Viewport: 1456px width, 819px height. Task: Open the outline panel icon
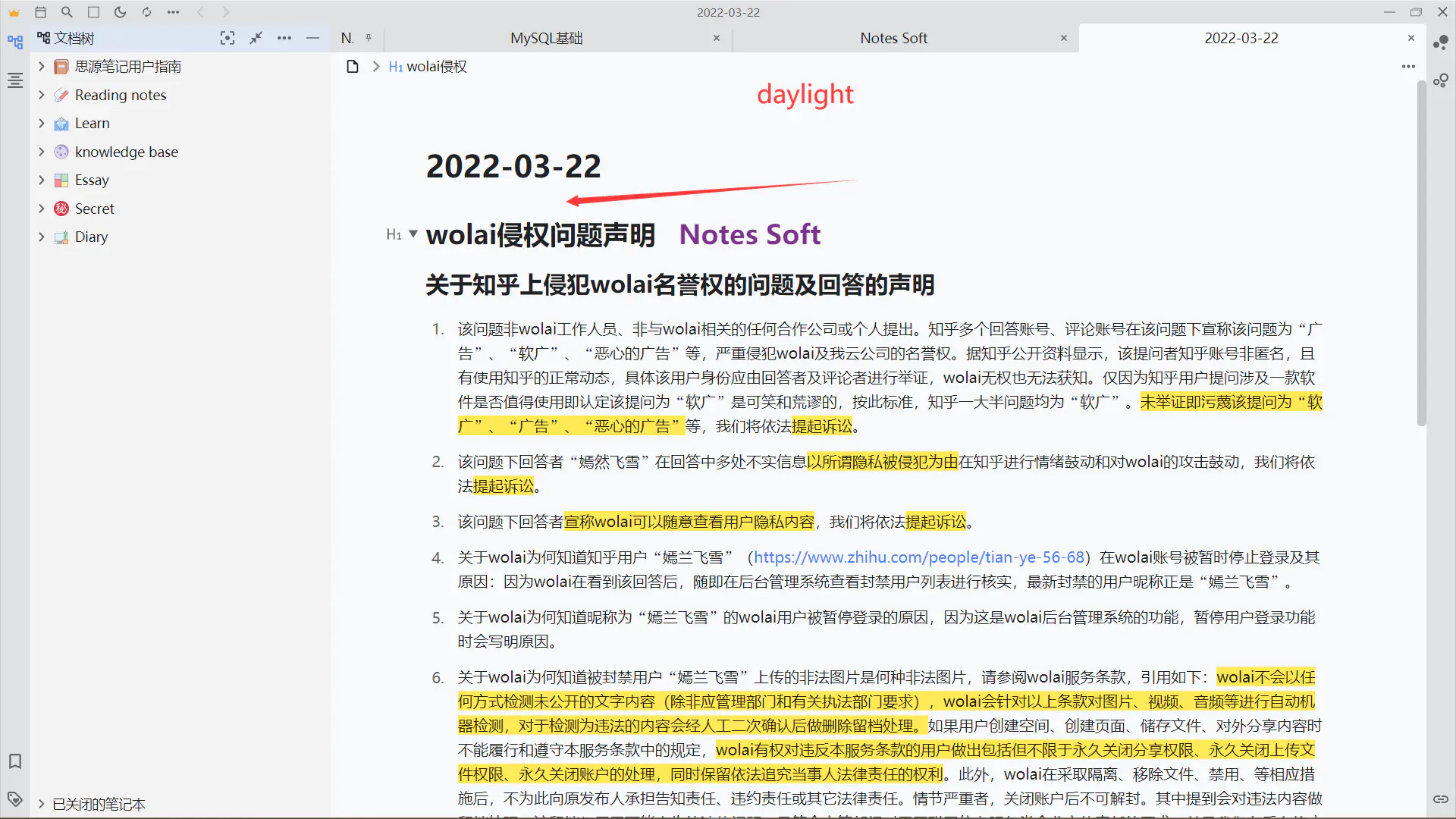click(14, 80)
